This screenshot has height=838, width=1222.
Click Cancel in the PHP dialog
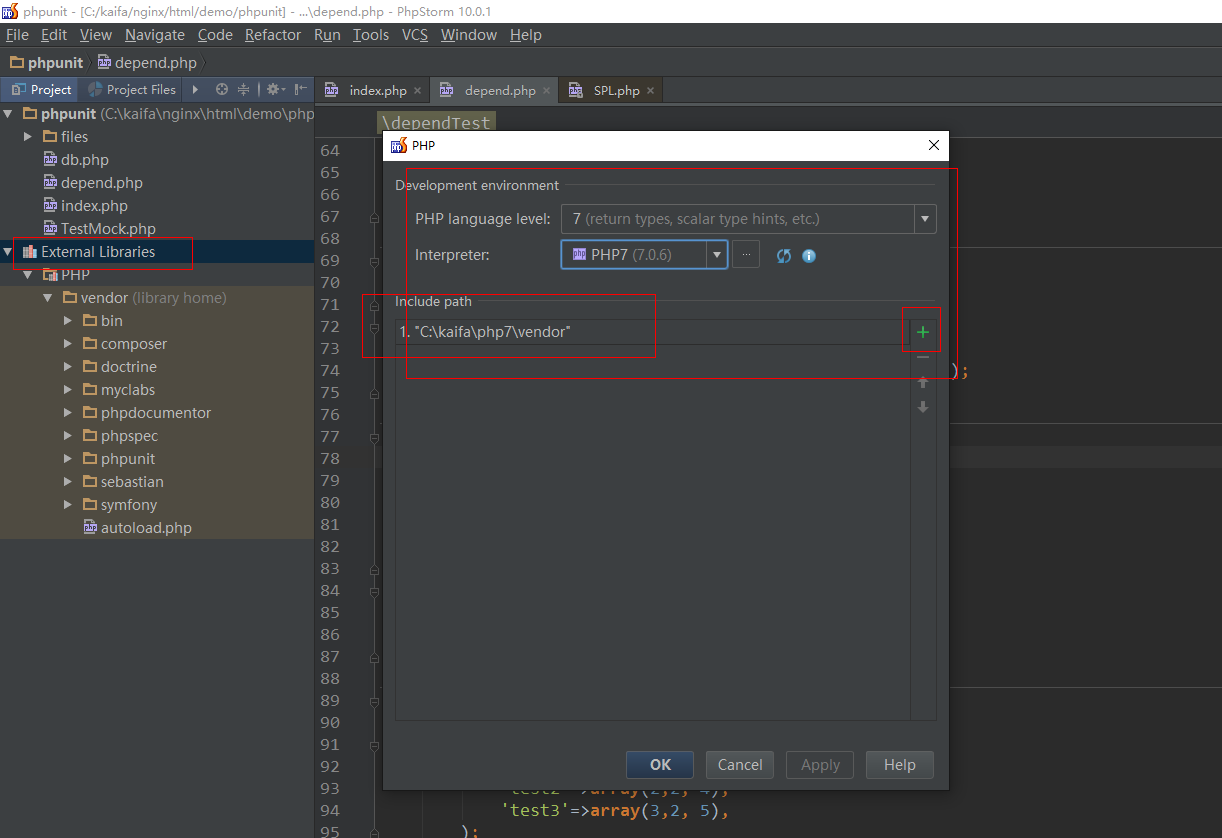[x=740, y=765]
